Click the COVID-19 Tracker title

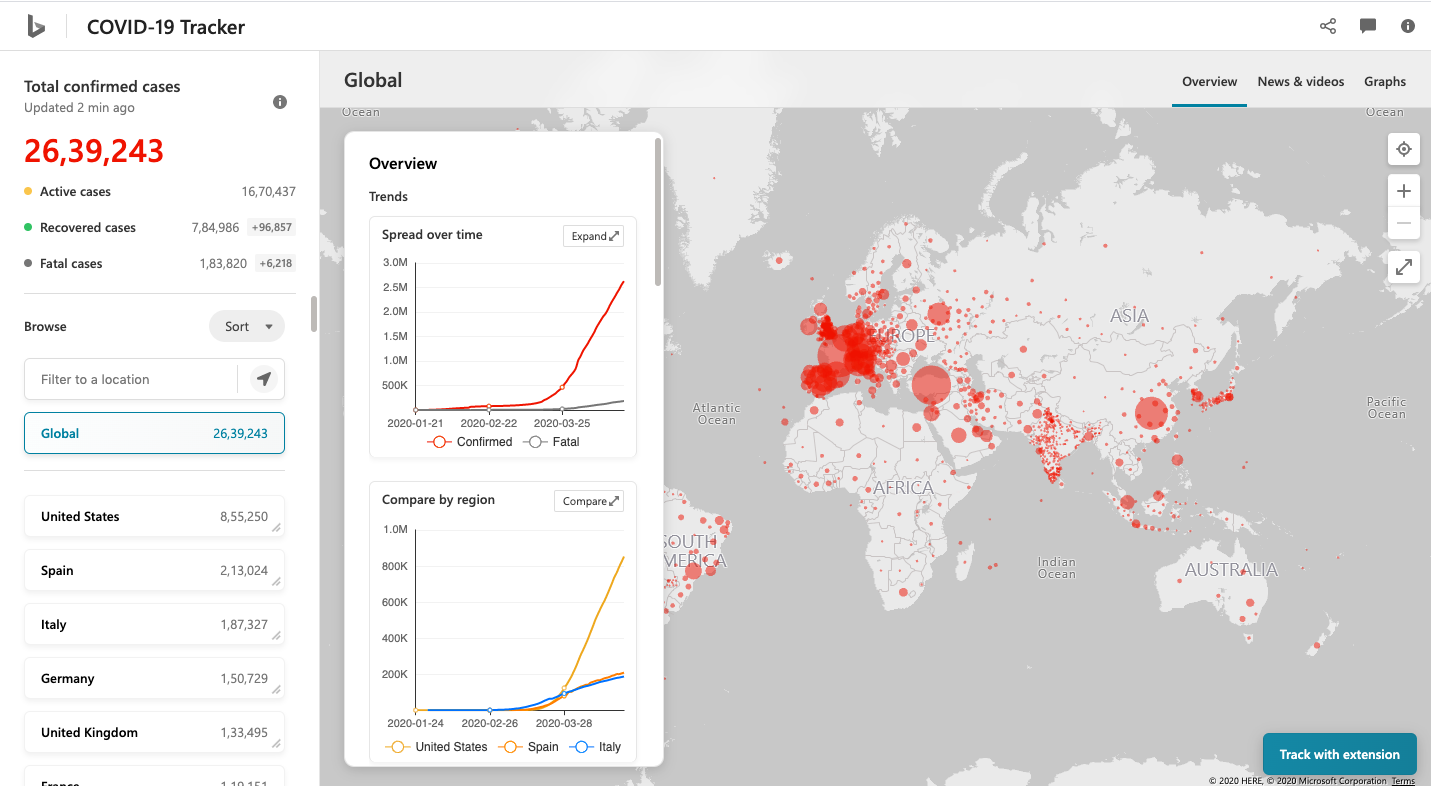(166, 27)
